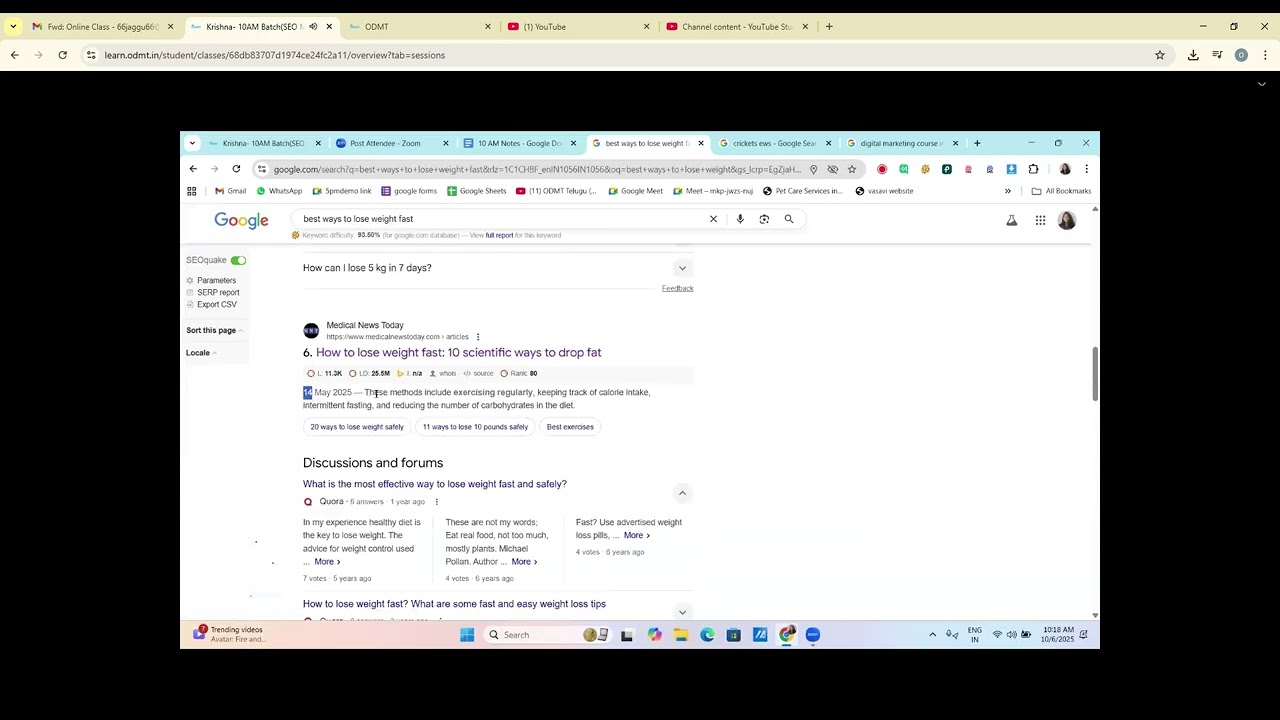This screenshot has height=720, width=1280.
Task: Click More under the 'These are not my words' answer
Action: 524,562
